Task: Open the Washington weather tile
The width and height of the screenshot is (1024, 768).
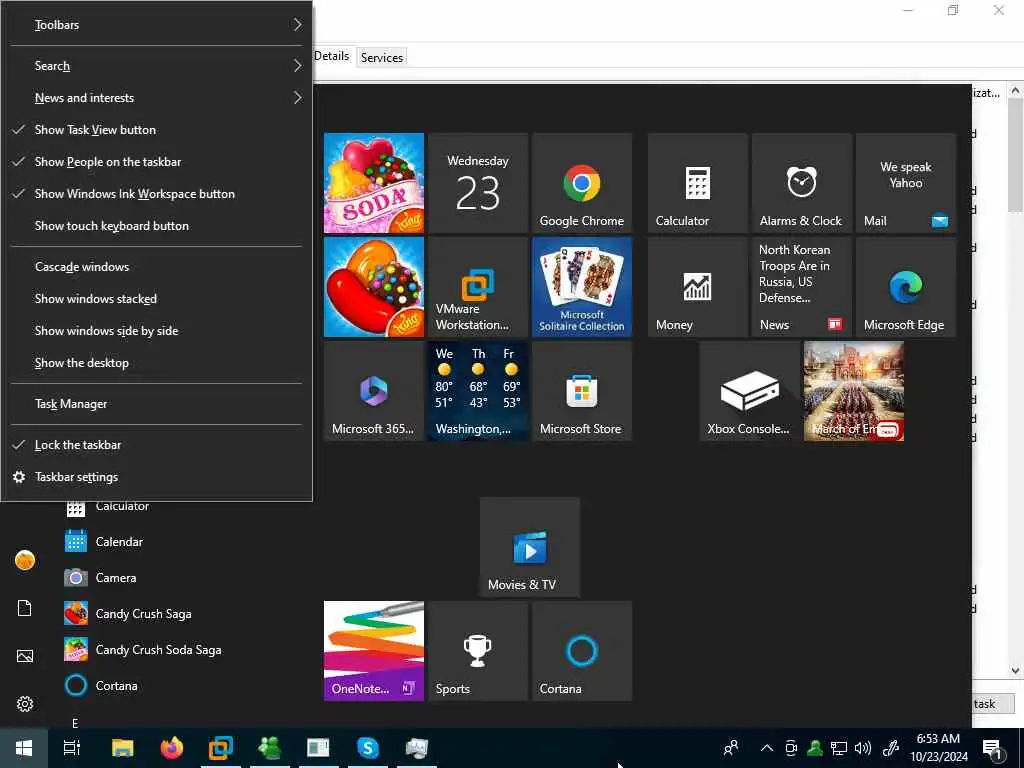Action: [477, 391]
